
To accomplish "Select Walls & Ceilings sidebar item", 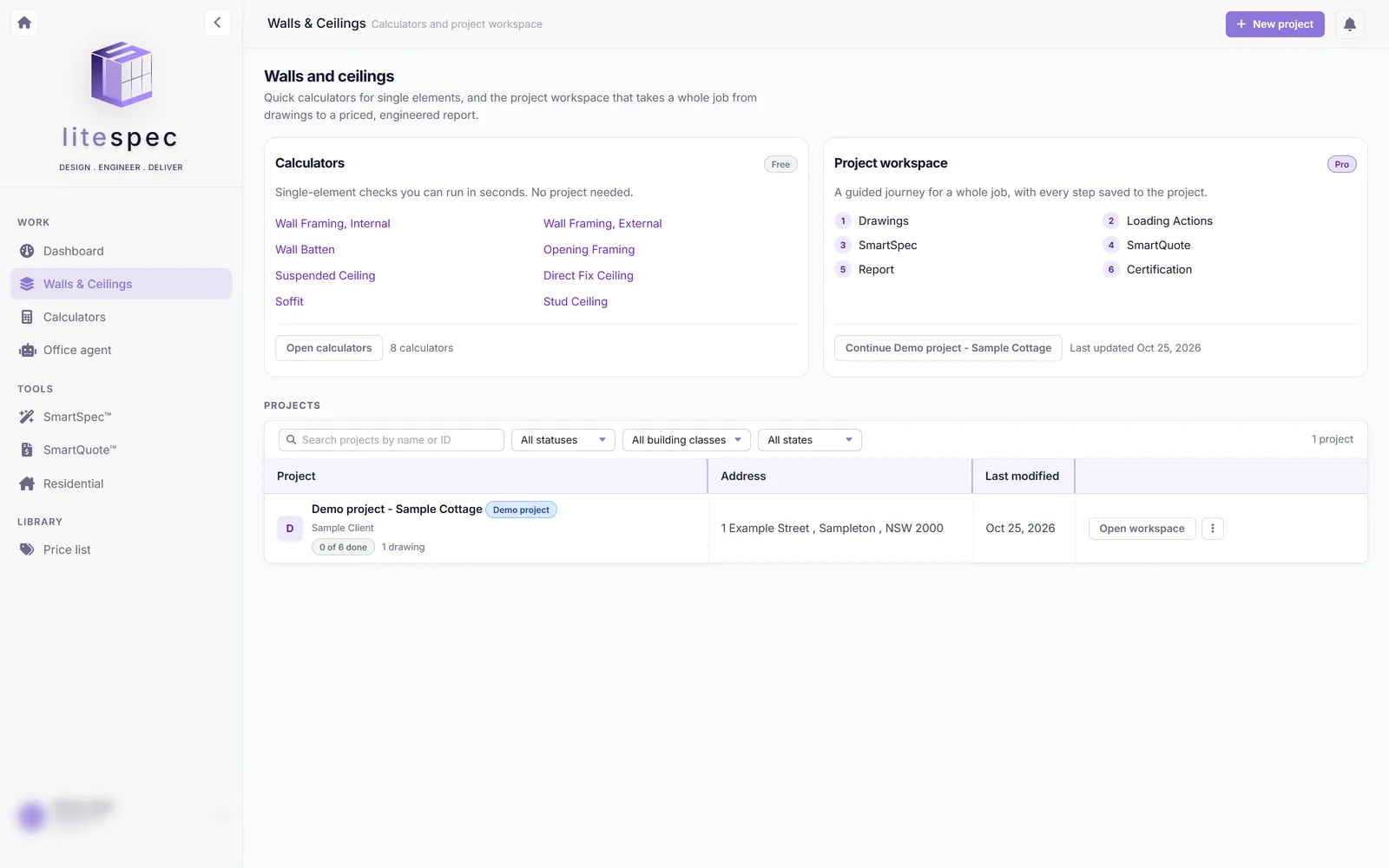I will click(x=121, y=284).
